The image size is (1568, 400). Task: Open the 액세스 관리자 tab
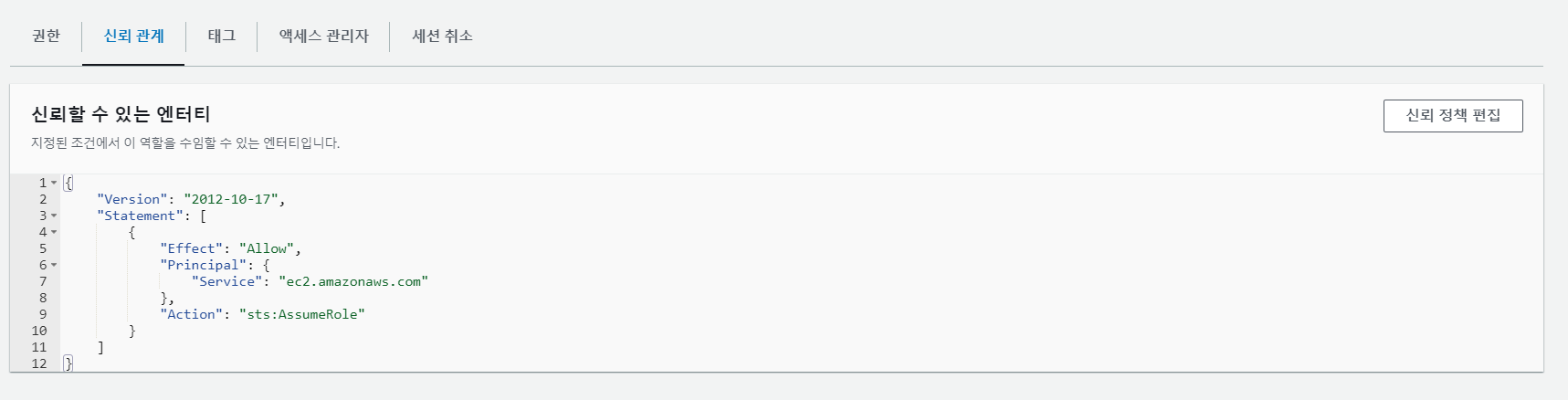[323, 36]
